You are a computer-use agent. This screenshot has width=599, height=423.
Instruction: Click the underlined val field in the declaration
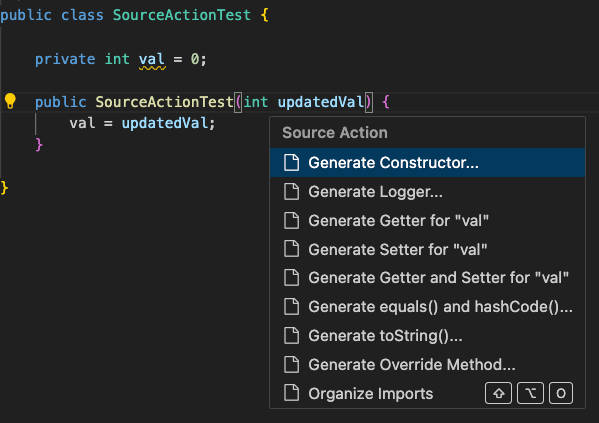point(152,60)
